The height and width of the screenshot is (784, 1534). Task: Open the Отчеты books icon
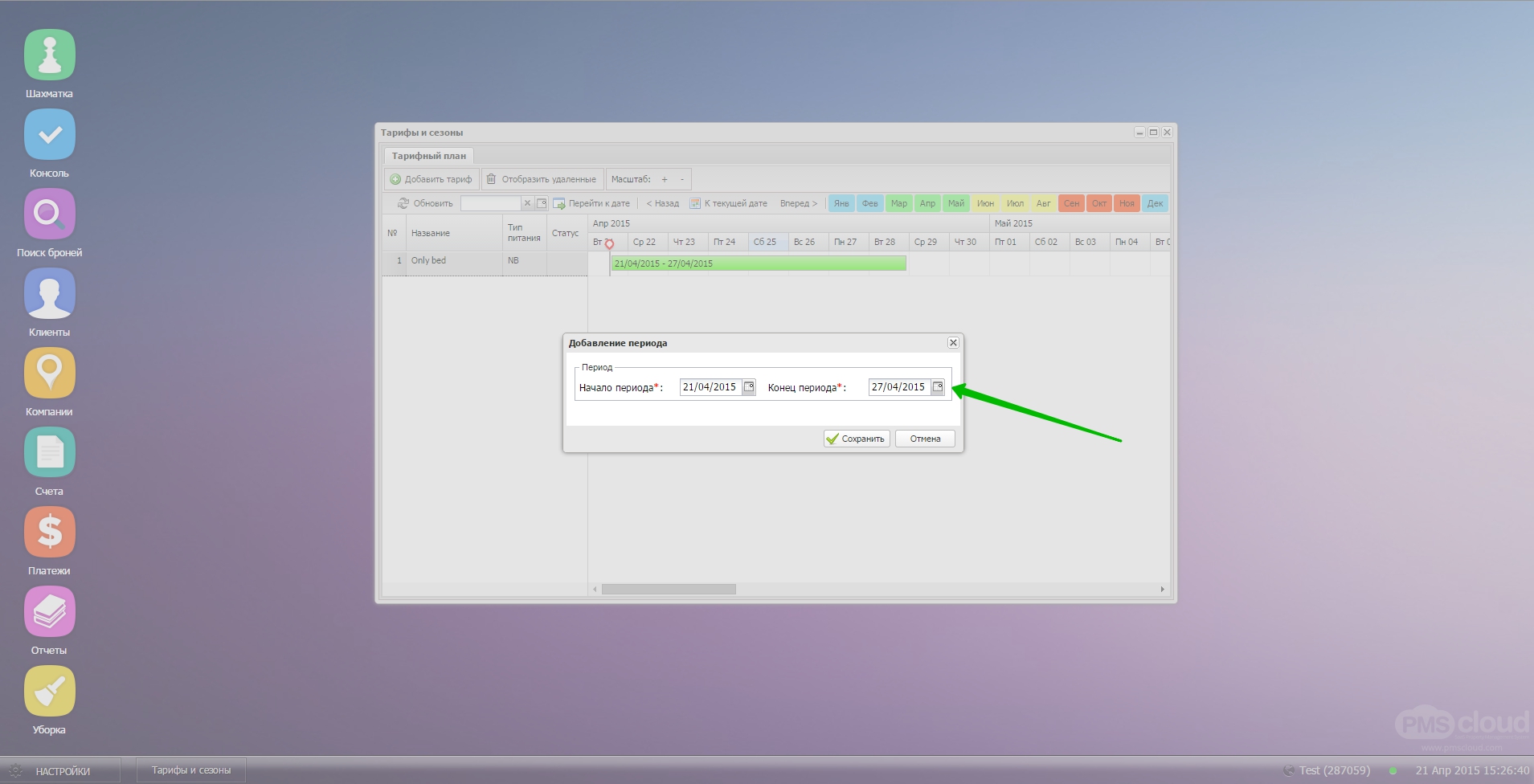tap(50, 612)
